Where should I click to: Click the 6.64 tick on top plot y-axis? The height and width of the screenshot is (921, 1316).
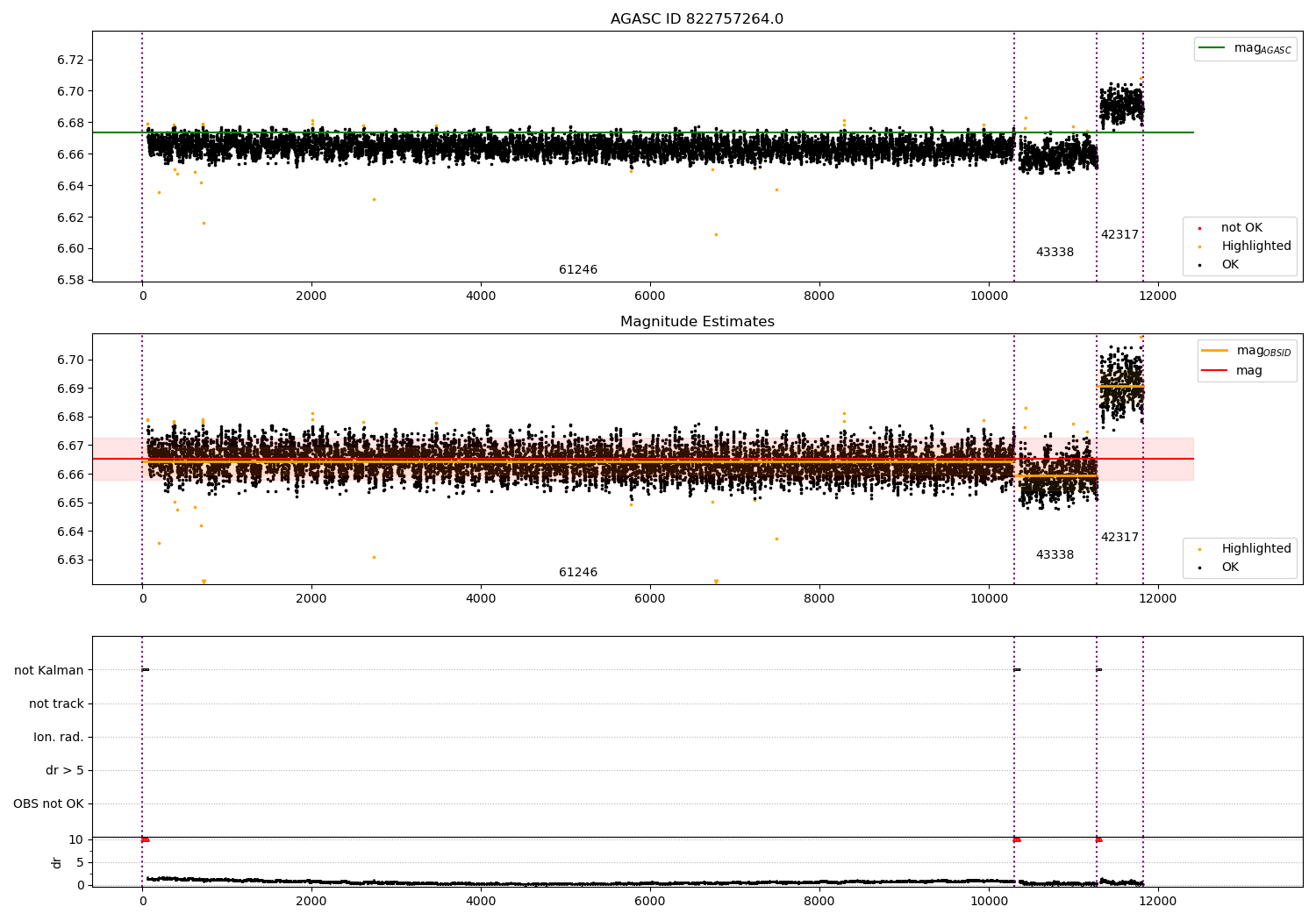coord(70,186)
